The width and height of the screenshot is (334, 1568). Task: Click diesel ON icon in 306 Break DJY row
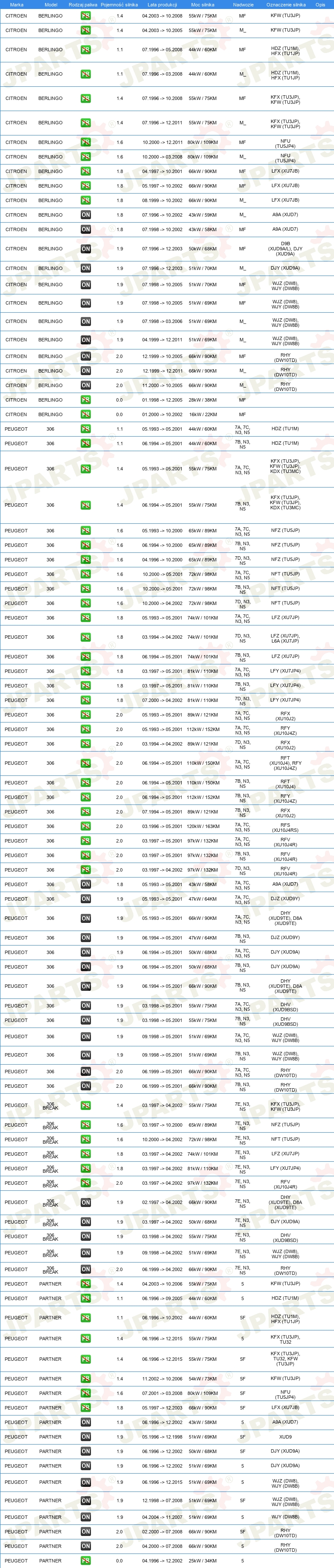(x=86, y=1222)
